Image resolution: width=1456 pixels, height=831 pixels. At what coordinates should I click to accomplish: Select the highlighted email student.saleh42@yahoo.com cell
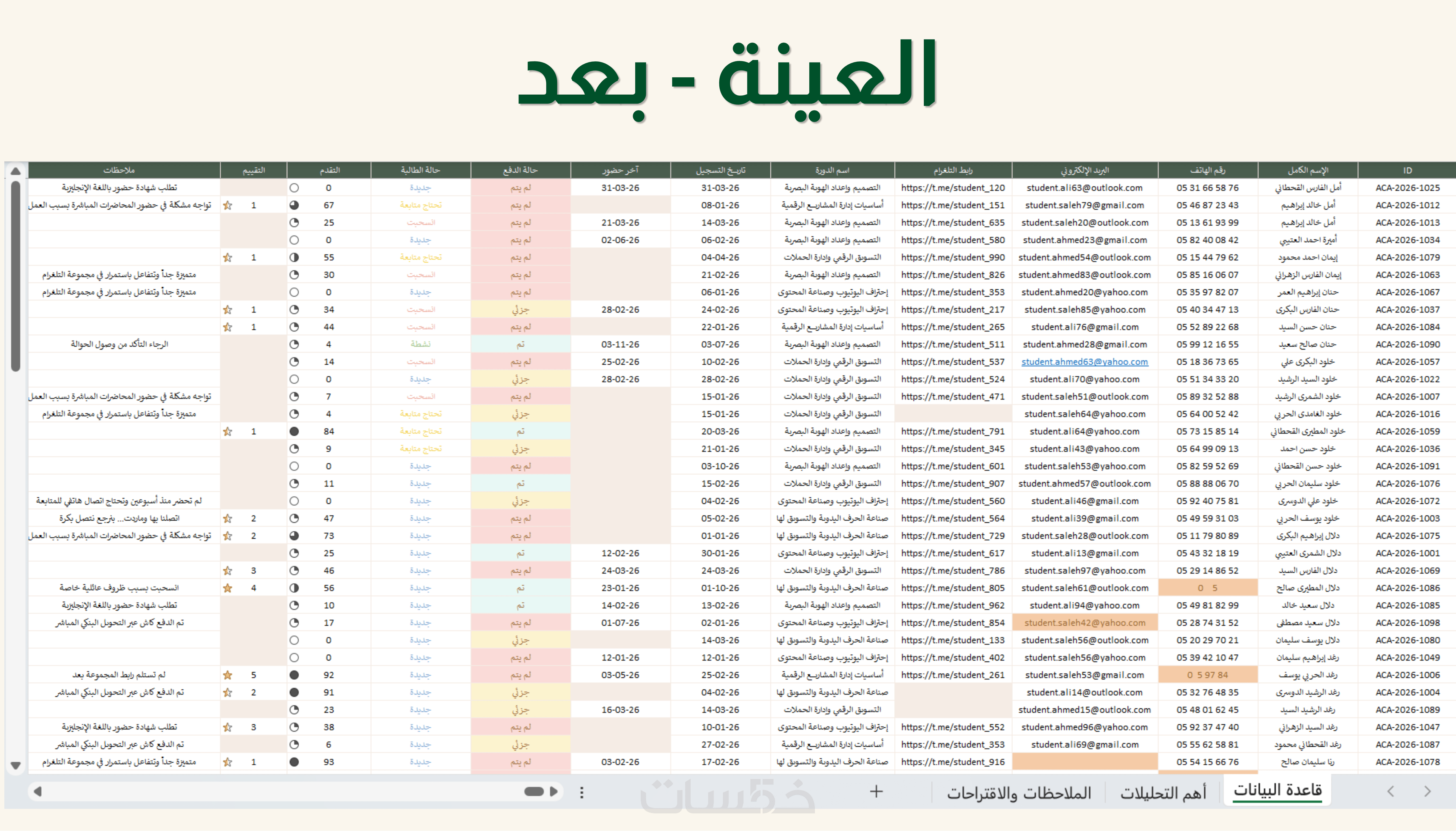pyautogui.click(x=1085, y=623)
